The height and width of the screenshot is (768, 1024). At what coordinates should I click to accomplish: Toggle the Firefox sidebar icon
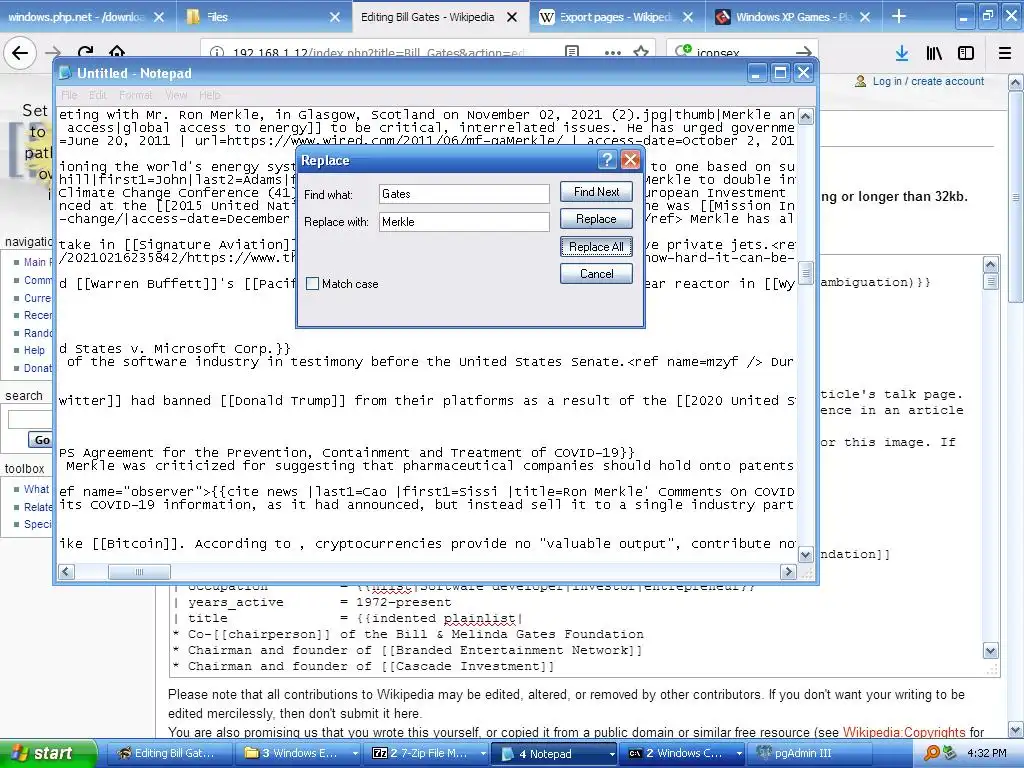(x=966, y=54)
